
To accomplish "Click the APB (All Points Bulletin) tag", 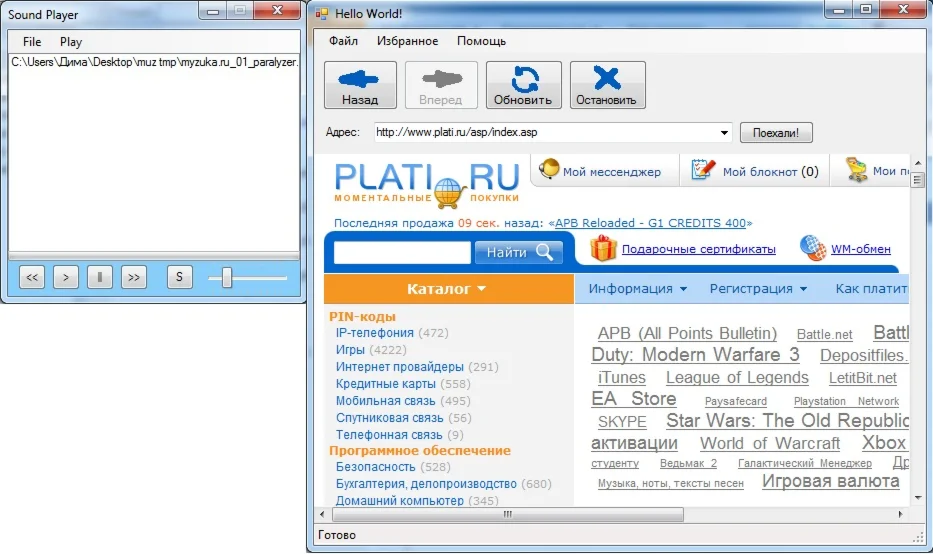I will [687, 333].
